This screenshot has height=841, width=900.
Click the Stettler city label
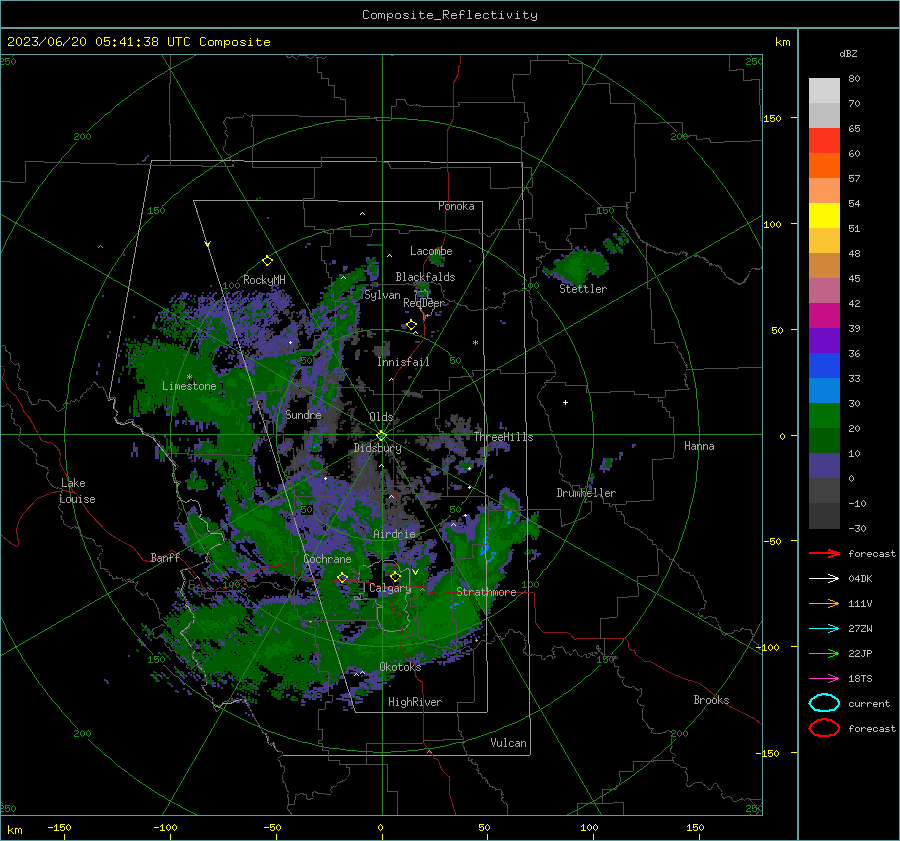coord(583,289)
